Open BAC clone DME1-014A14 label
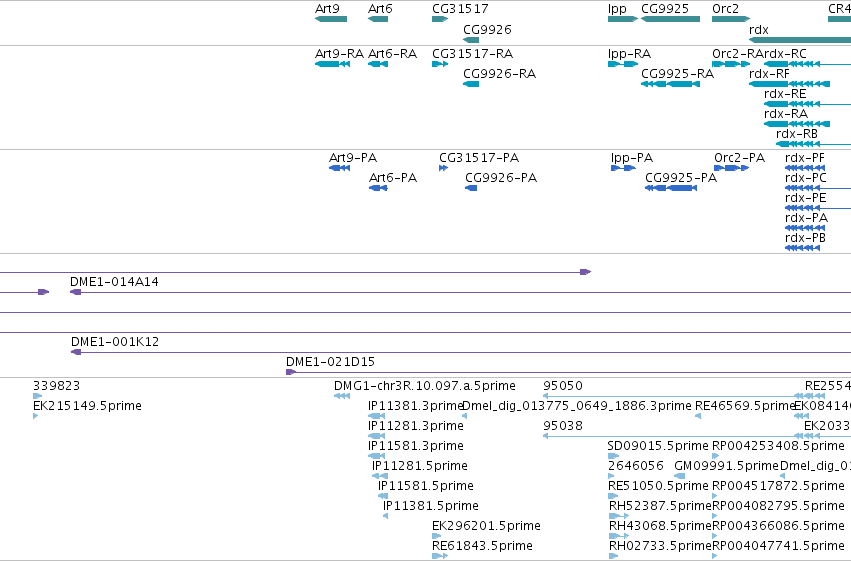 tap(114, 282)
